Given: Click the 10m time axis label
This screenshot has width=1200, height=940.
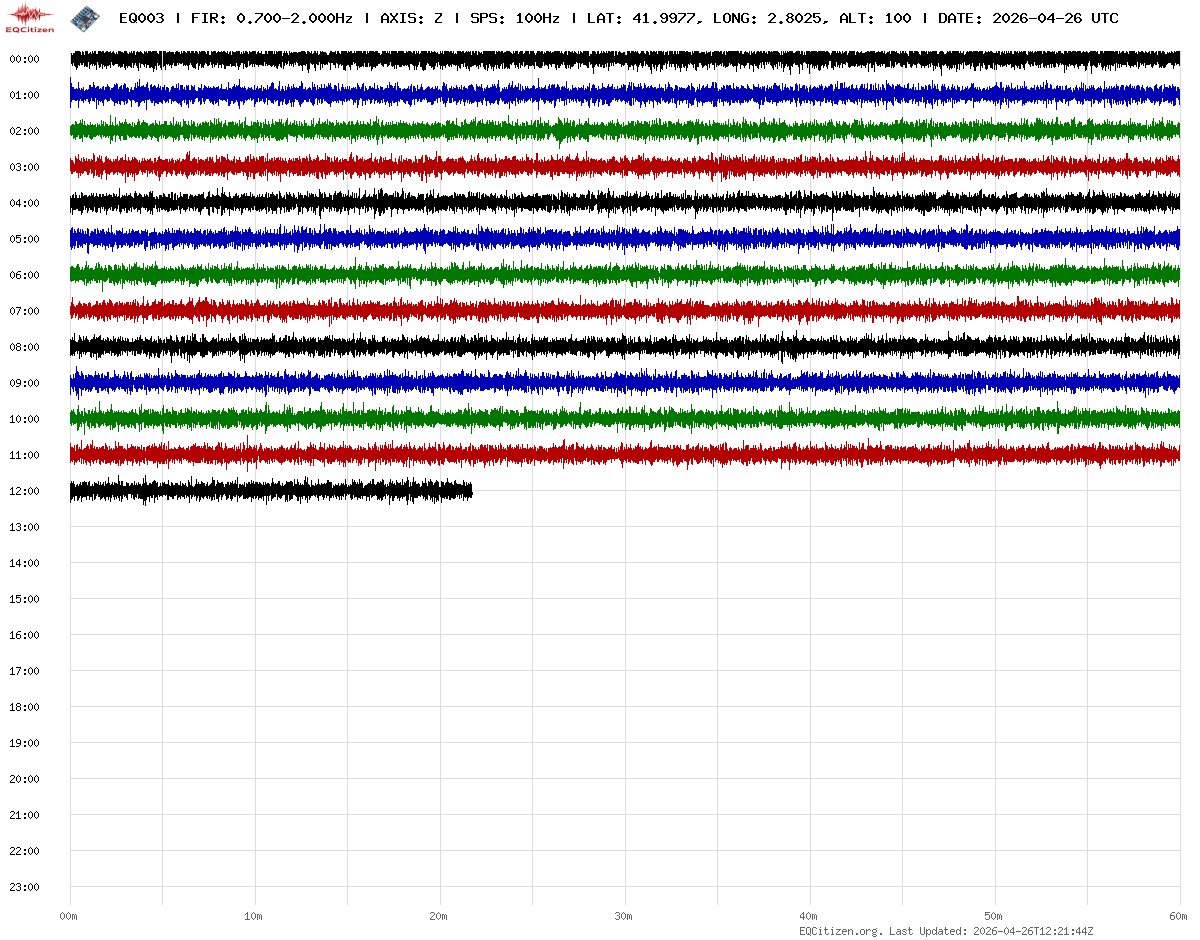Looking at the screenshot, I should 254,916.
